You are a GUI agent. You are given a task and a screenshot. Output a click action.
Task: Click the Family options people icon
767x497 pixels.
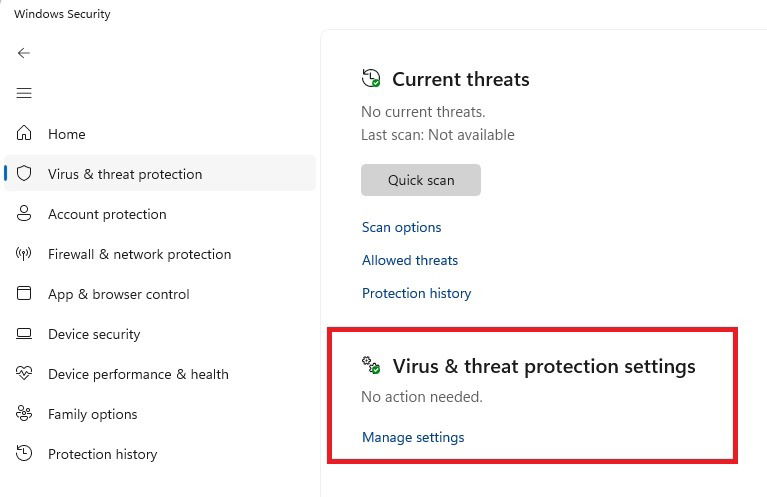click(23, 413)
